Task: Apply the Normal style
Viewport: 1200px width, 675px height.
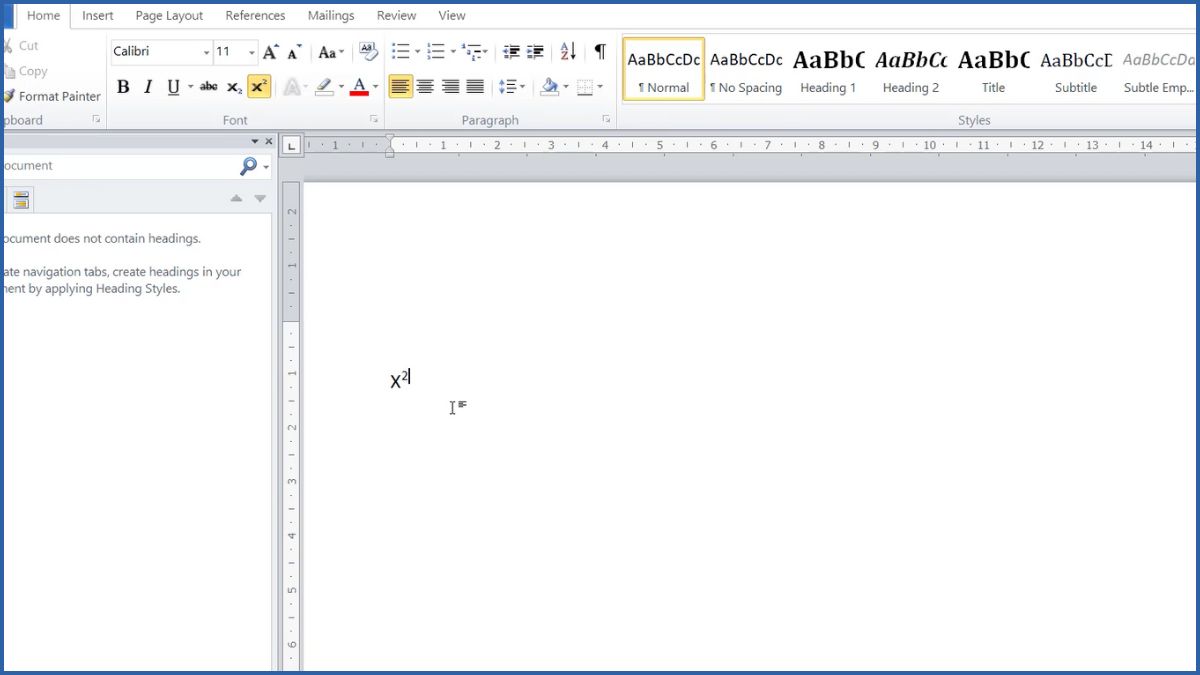Action: click(664, 69)
